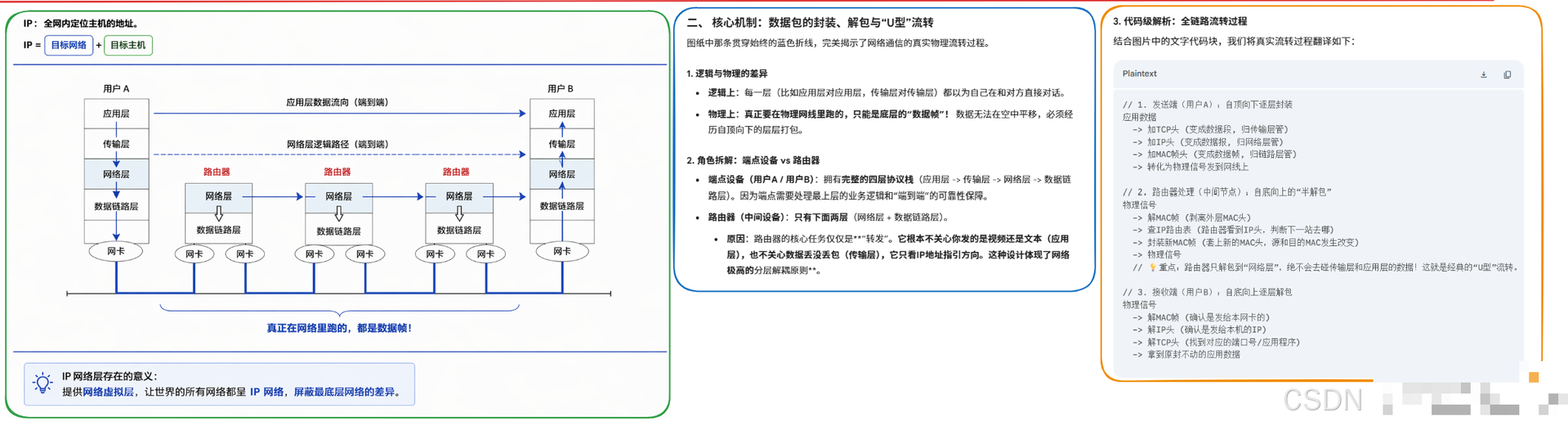Click the bullet starting with 物理上：
Screen dimensions: 1568x426
pos(891,122)
